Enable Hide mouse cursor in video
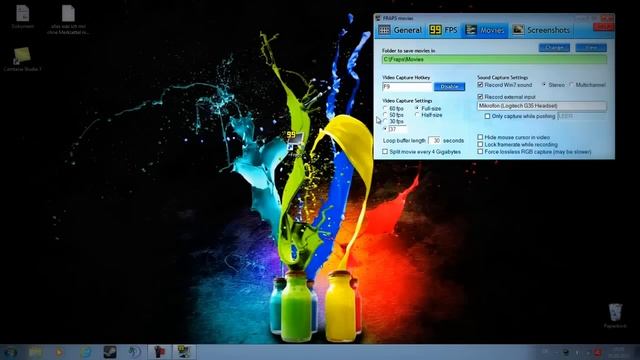Screen dimensions: 640x360 (x=513, y=138)
